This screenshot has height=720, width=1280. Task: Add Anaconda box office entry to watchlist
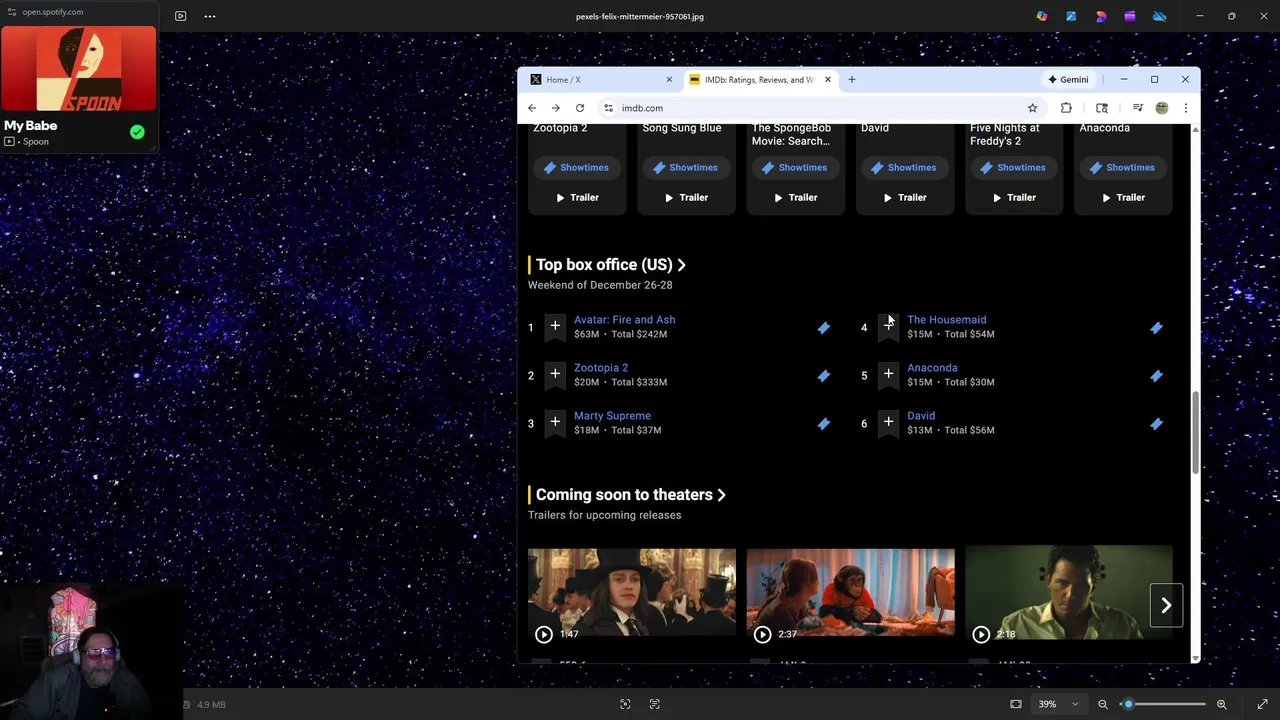(888, 375)
